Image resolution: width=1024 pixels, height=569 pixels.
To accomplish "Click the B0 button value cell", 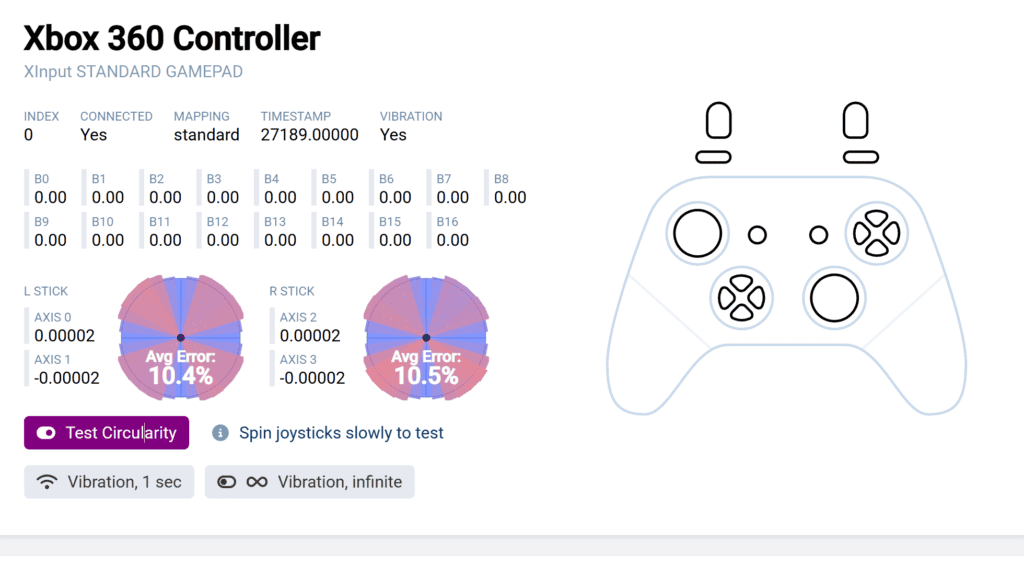I will pyautogui.click(x=50, y=188).
